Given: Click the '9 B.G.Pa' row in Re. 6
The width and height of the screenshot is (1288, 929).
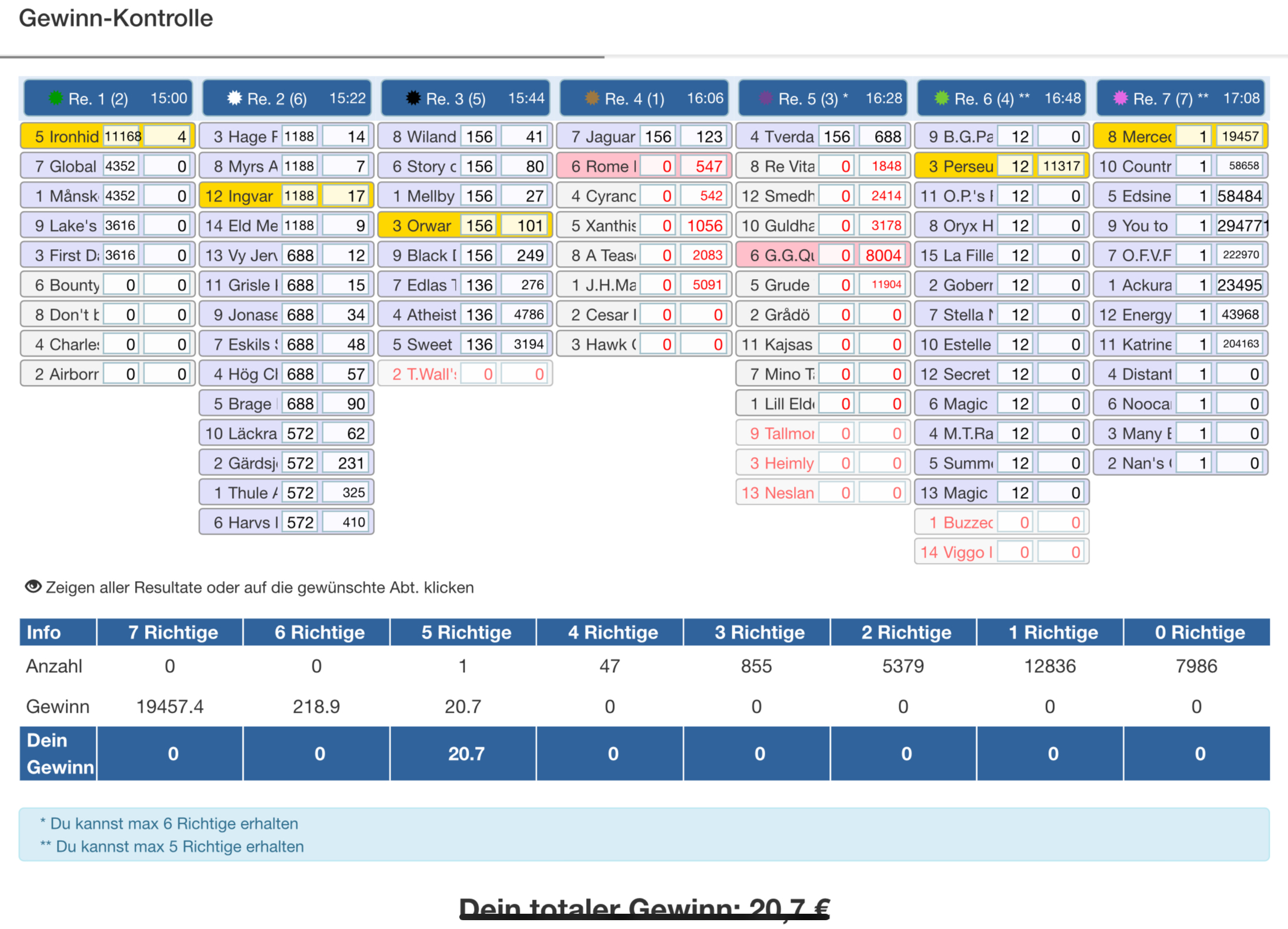Looking at the screenshot, I should 1001,136.
